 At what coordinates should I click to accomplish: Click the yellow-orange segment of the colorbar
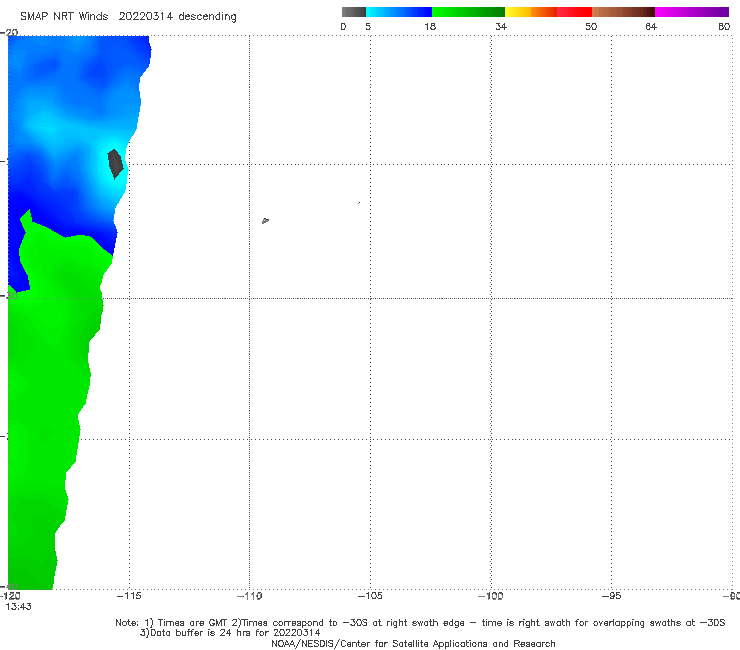pyautogui.click(x=530, y=12)
